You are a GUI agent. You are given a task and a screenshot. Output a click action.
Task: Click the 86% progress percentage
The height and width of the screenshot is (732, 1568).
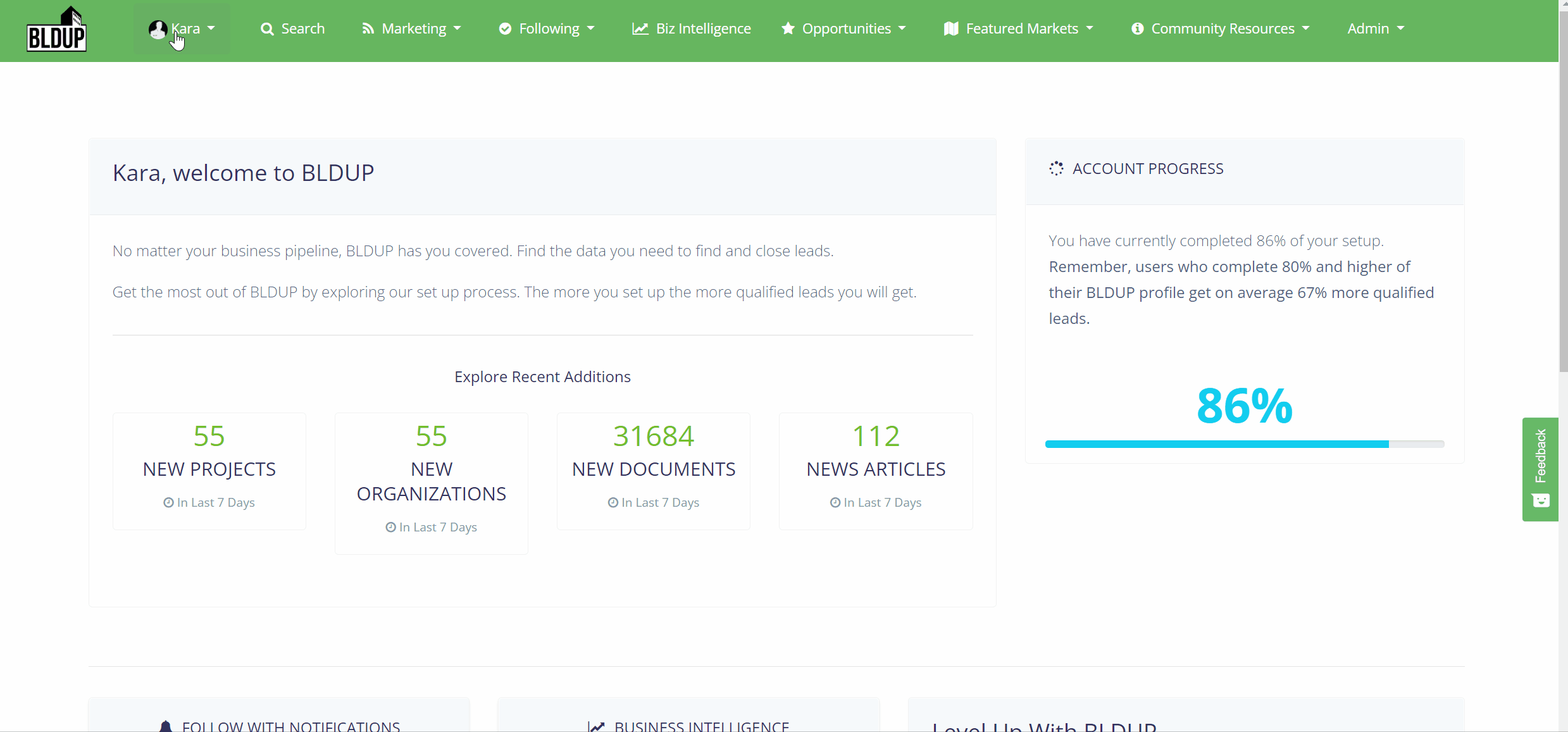click(x=1245, y=406)
